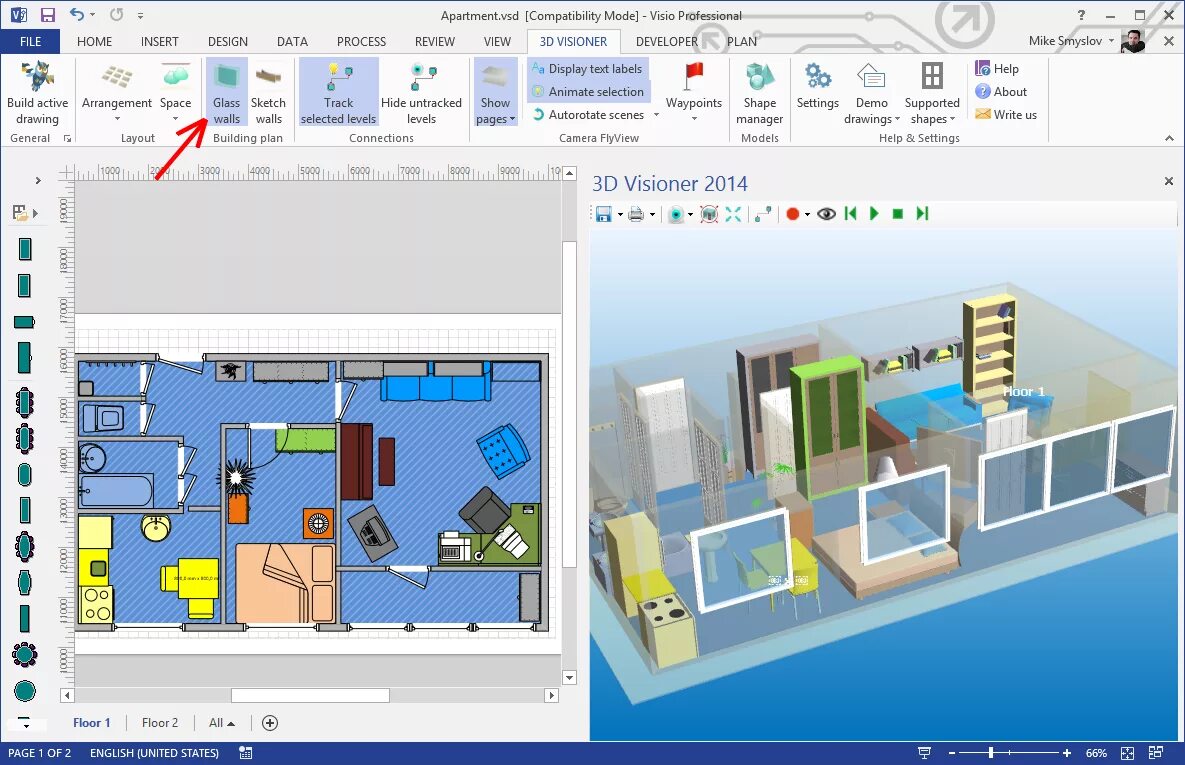Switch to the DESIGN ribbon tab
This screenshot has width=1185, height=765.
click(227, 42)
